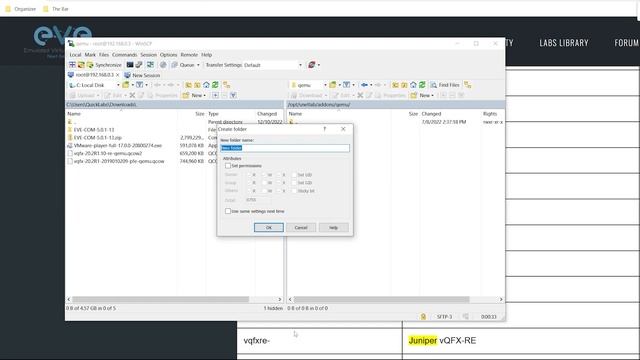Viewport: 640px width, 360px height.
Task: Click the Open in PuTTY icon
Action: [x=139, y=65]
